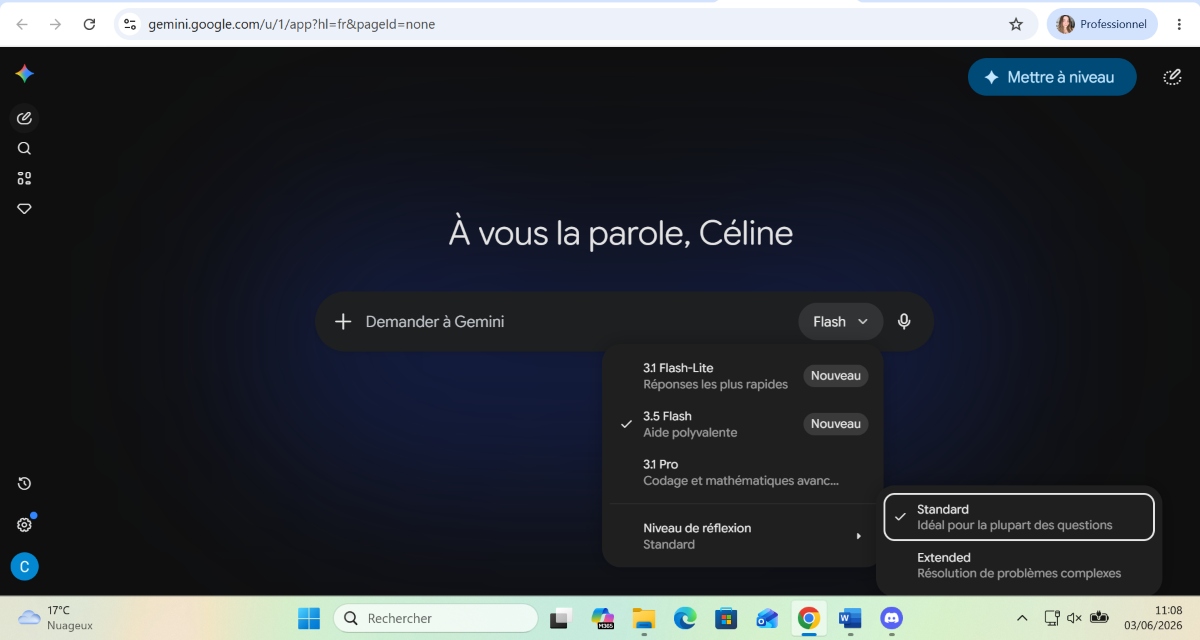
Task: Click the microphone icon
Action: coord(904,321)
